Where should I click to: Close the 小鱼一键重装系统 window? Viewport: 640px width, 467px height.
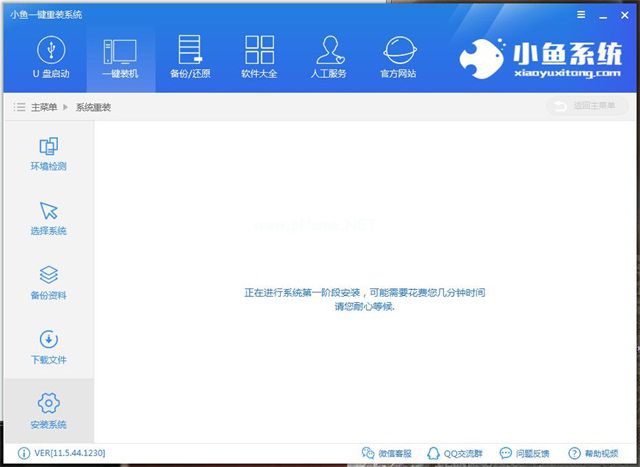624,16
